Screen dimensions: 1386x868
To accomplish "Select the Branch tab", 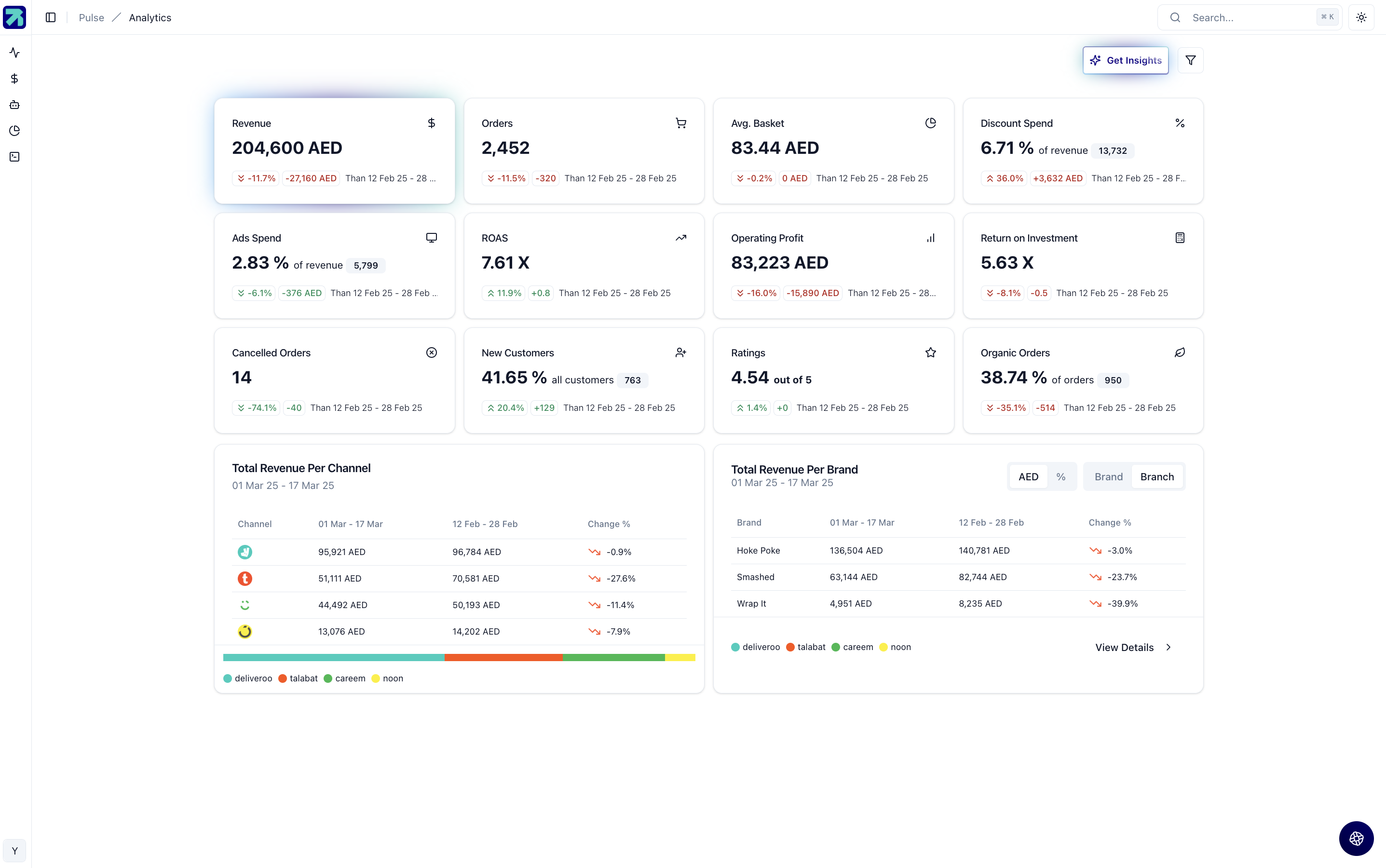I will [x=1157, y=476].
